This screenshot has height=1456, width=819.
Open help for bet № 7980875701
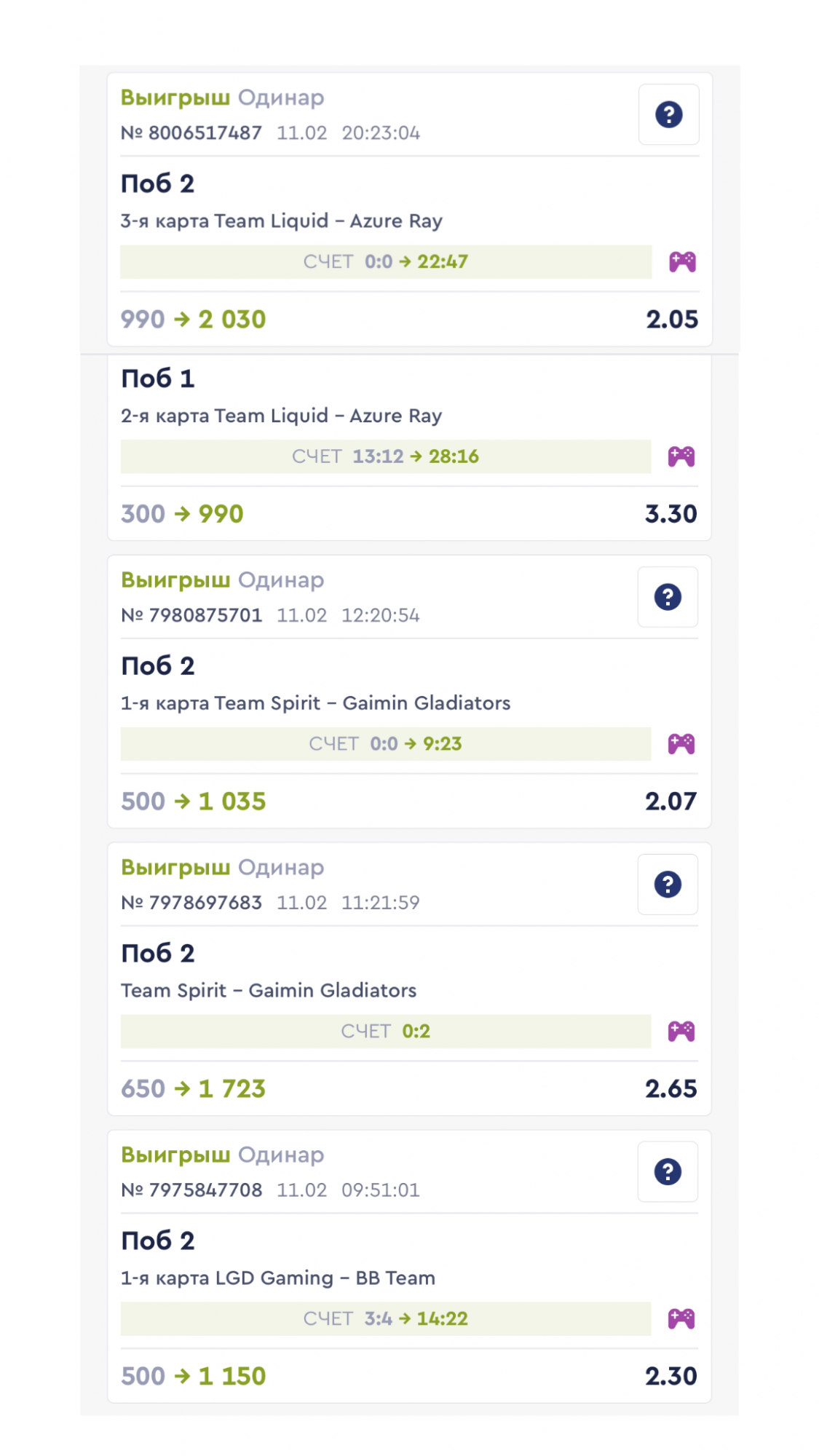coord(668,597)
